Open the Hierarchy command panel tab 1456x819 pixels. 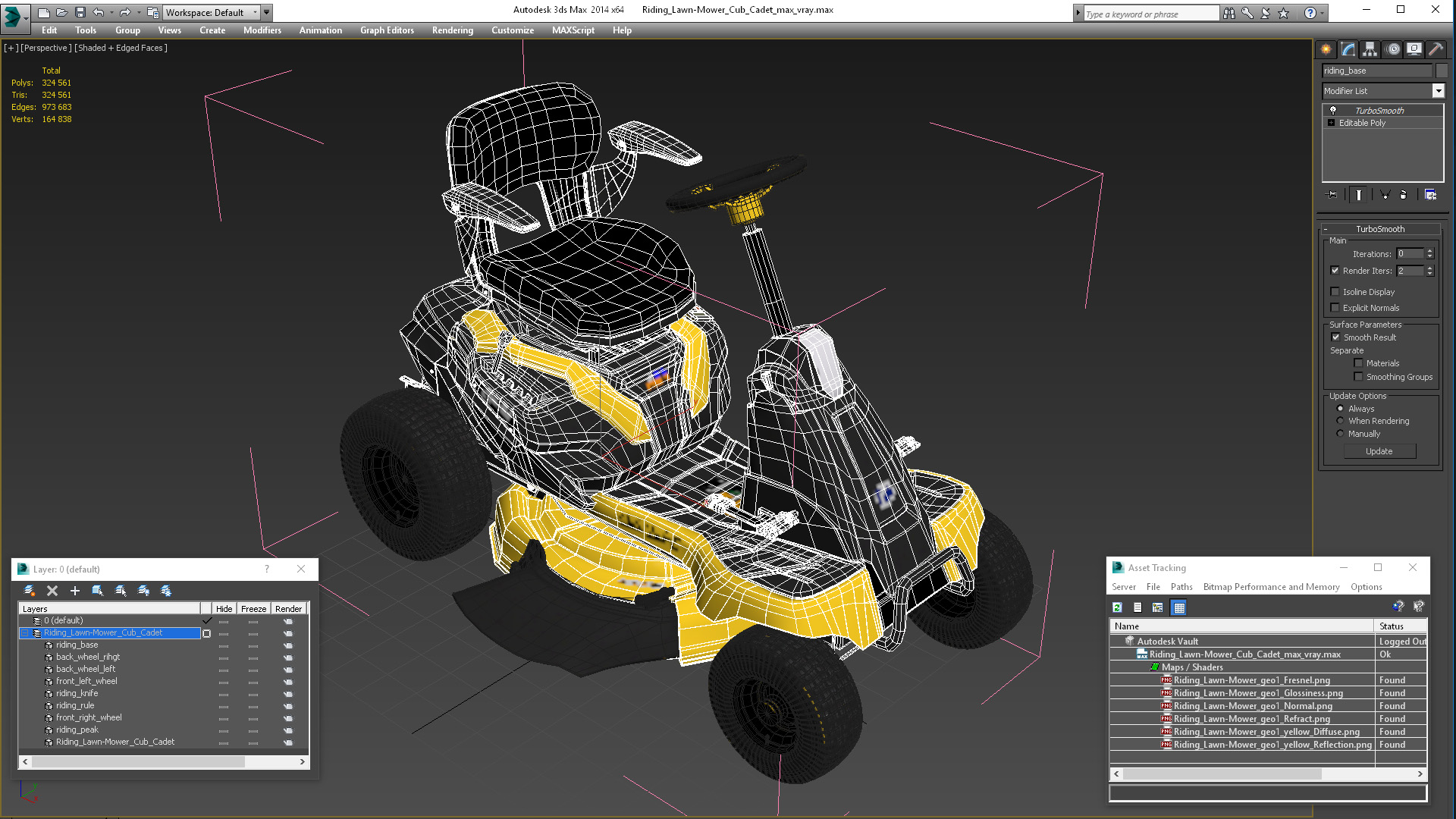1370,49
